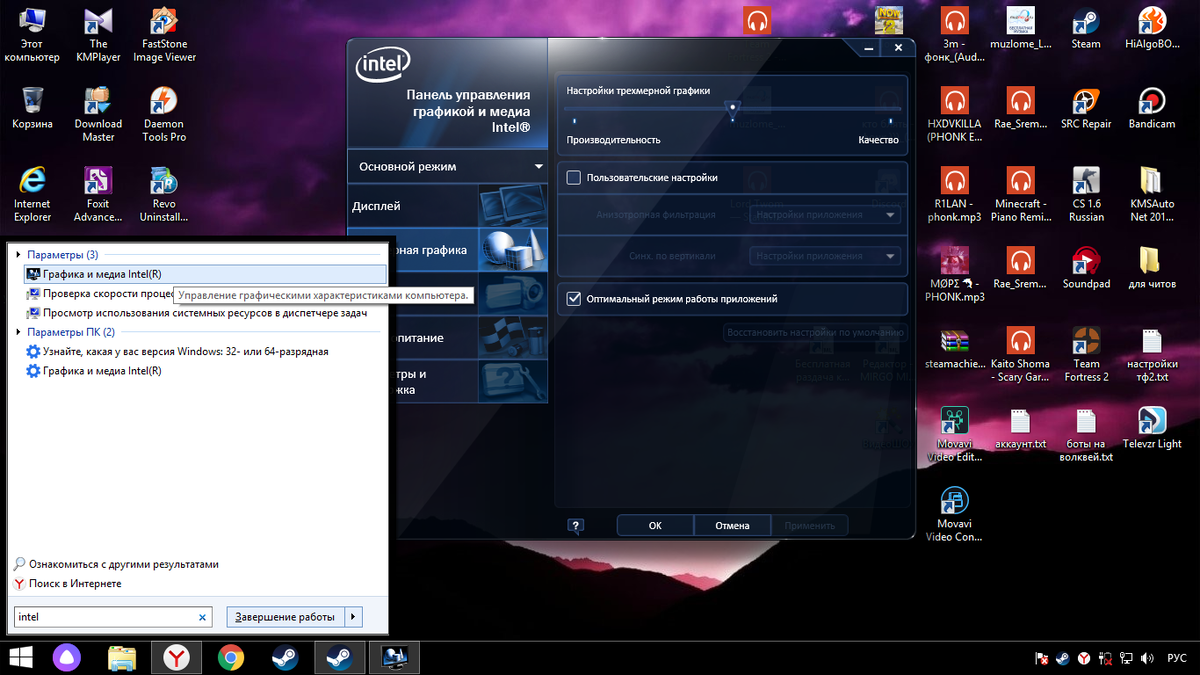Enable Пользовательские настройки checkbox
The image size is (1200, 675).
coord(573,178)
